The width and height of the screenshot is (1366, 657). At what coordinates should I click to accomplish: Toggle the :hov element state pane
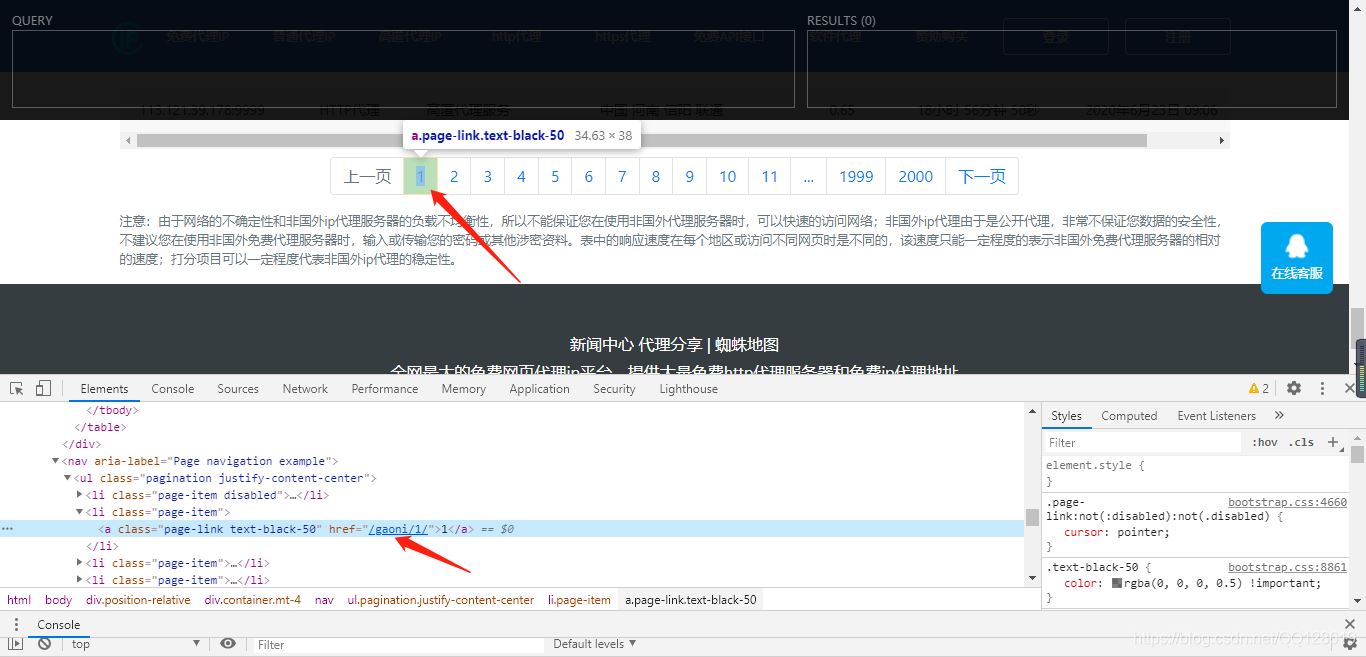click(x=1264, y=441)
